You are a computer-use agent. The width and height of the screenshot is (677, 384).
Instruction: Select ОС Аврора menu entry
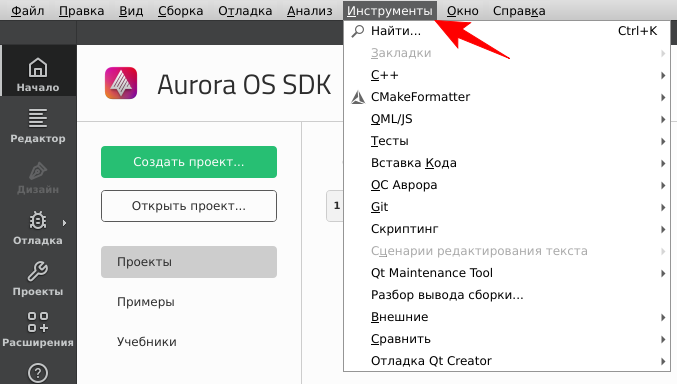507,185
